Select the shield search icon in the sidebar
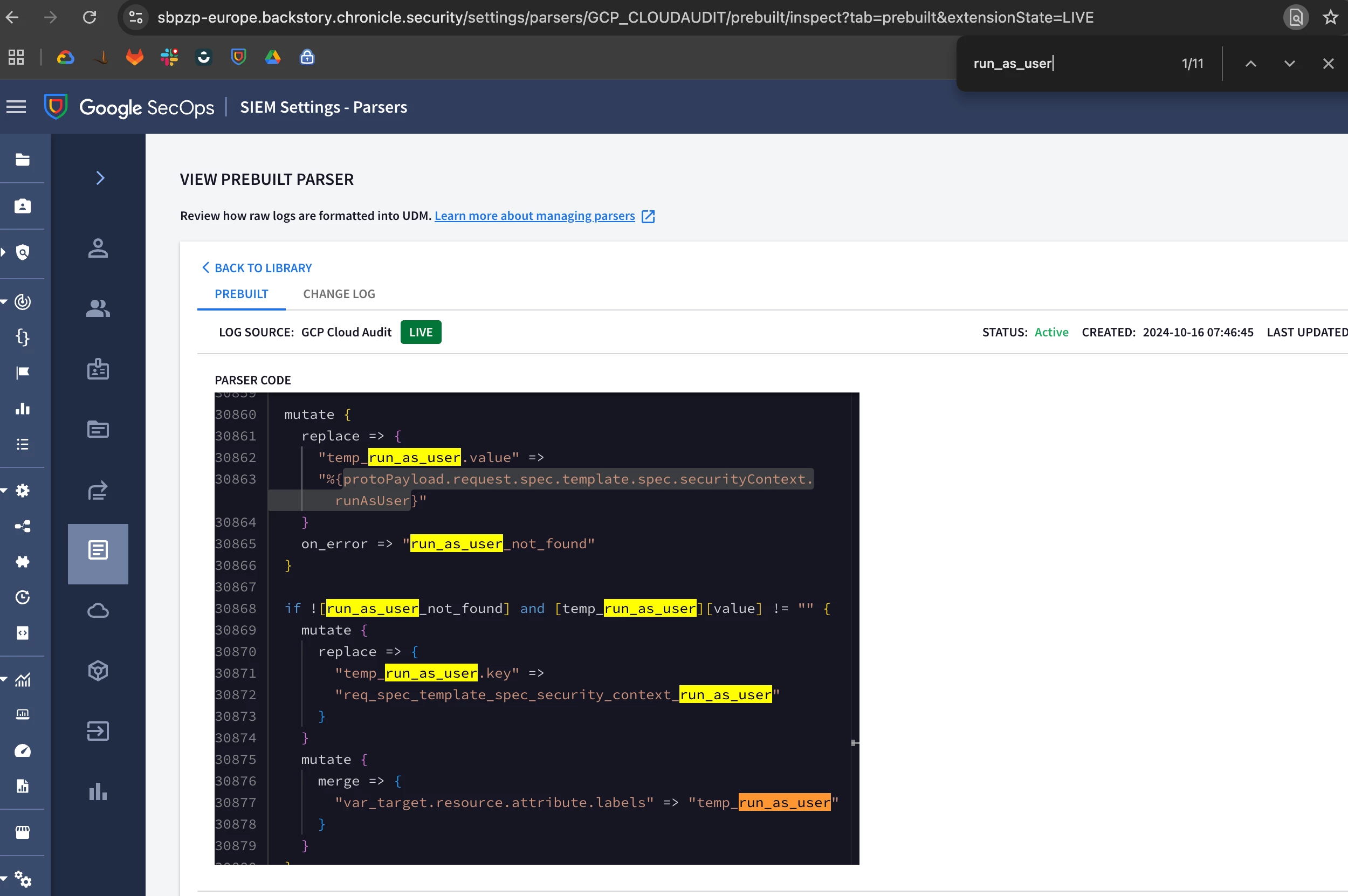Image resolution: width=1348 pixels, height=896 pixels. 22,252
